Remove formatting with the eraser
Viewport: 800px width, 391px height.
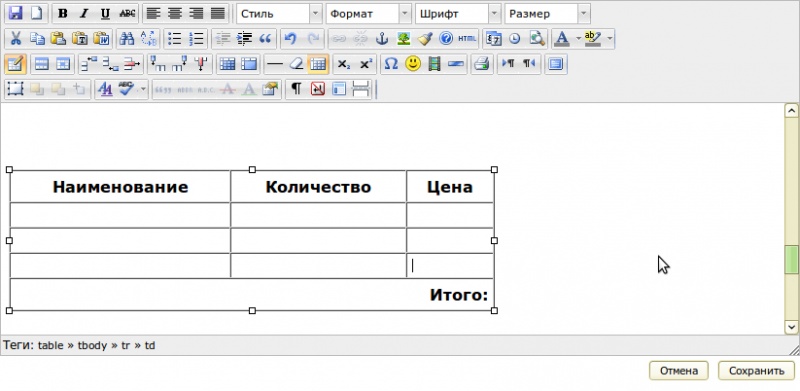296,64
